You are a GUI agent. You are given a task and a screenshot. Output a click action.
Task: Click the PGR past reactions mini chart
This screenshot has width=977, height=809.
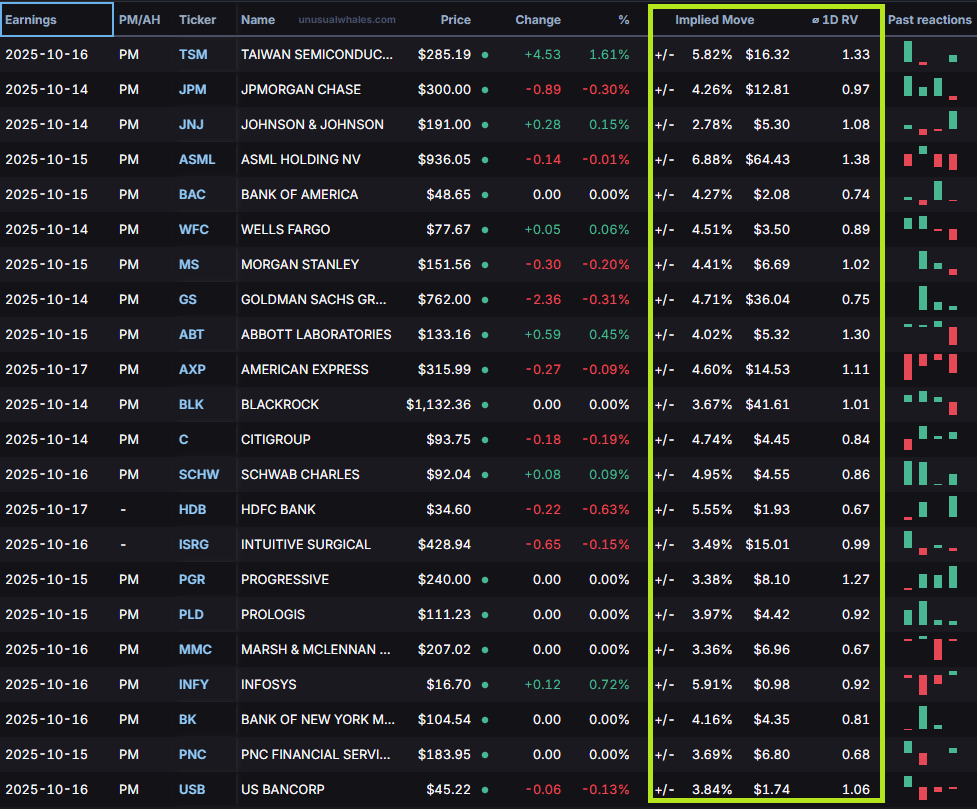(930, 577)
